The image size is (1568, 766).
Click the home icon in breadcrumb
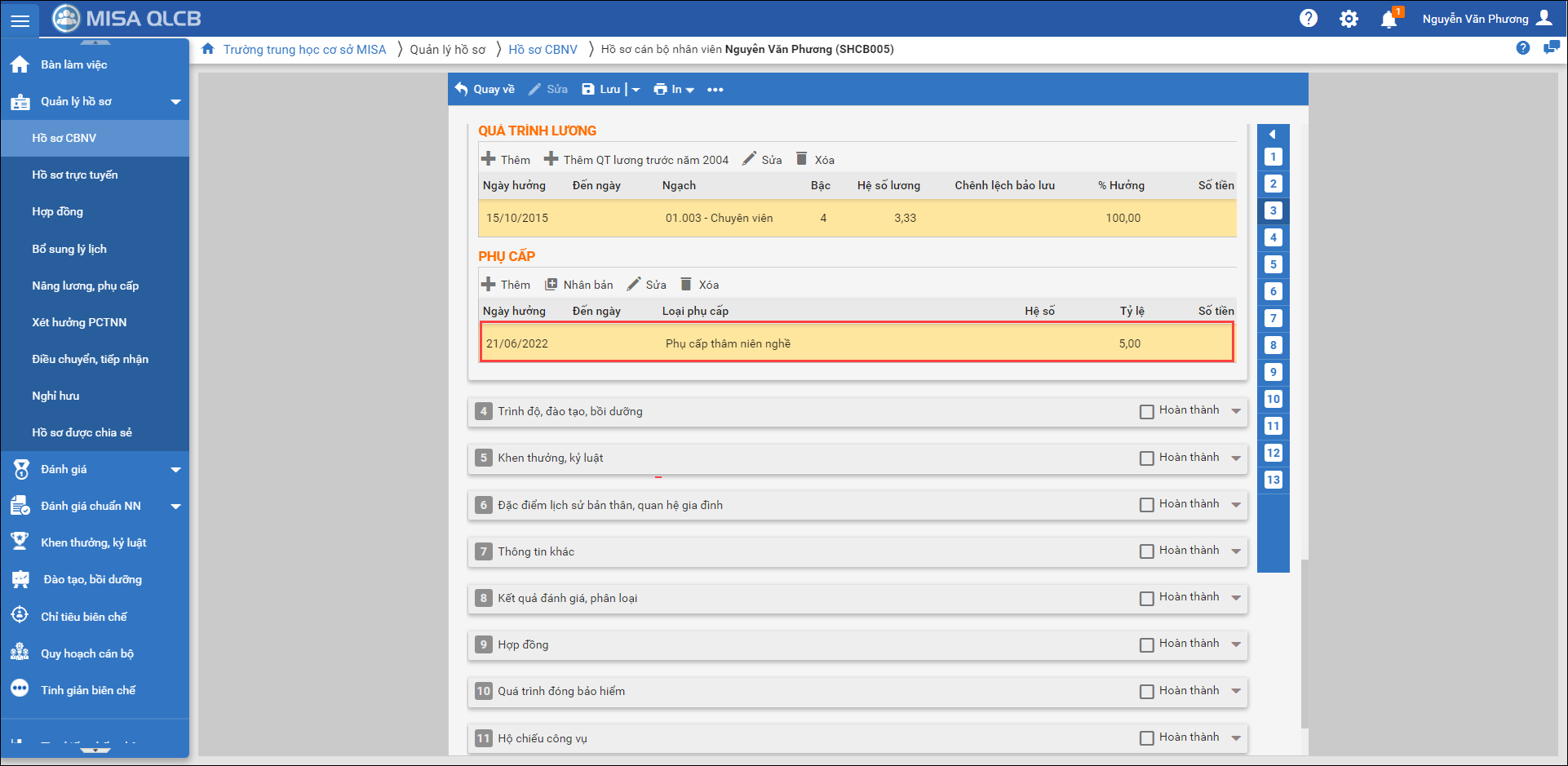coord(208,49)
